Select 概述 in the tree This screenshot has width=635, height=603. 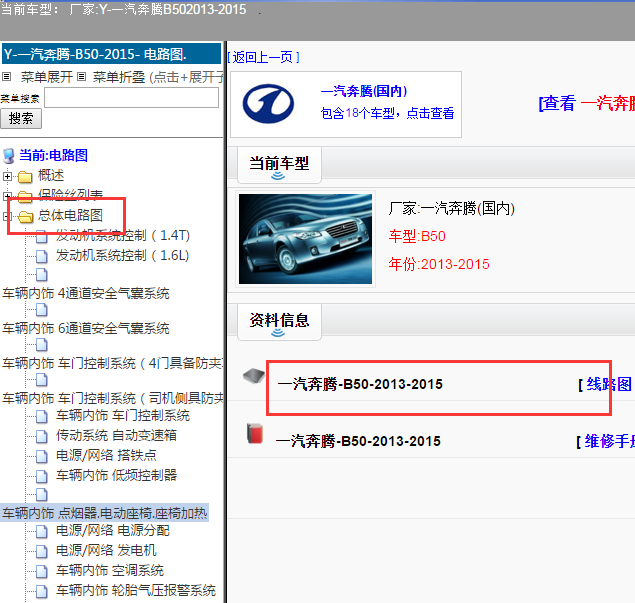pos(51,175)
